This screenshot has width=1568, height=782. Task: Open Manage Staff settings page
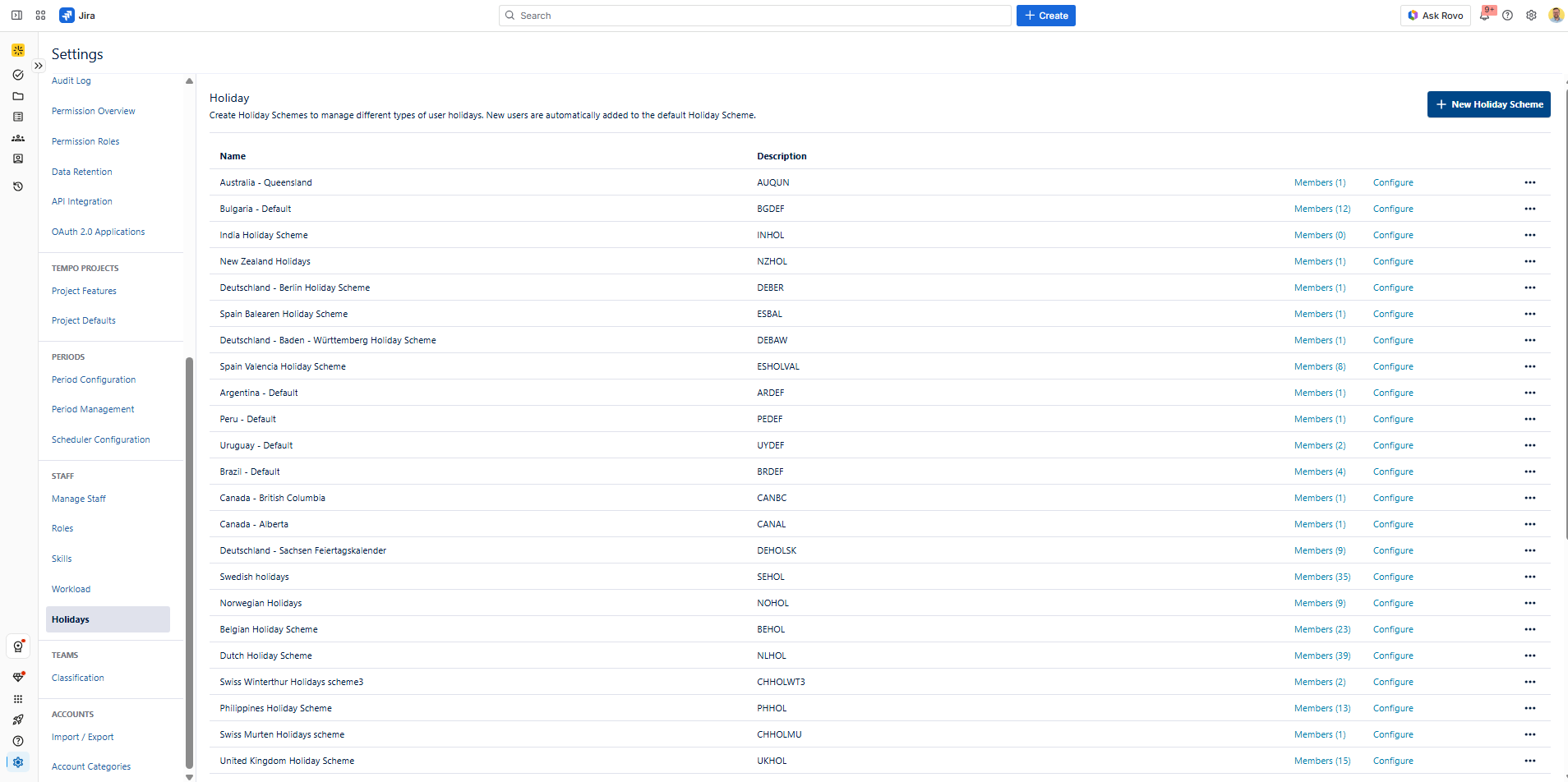(x=79, y=499)
